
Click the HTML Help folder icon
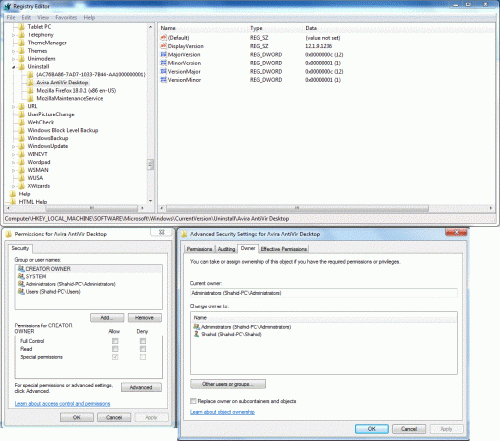(13, 202)
